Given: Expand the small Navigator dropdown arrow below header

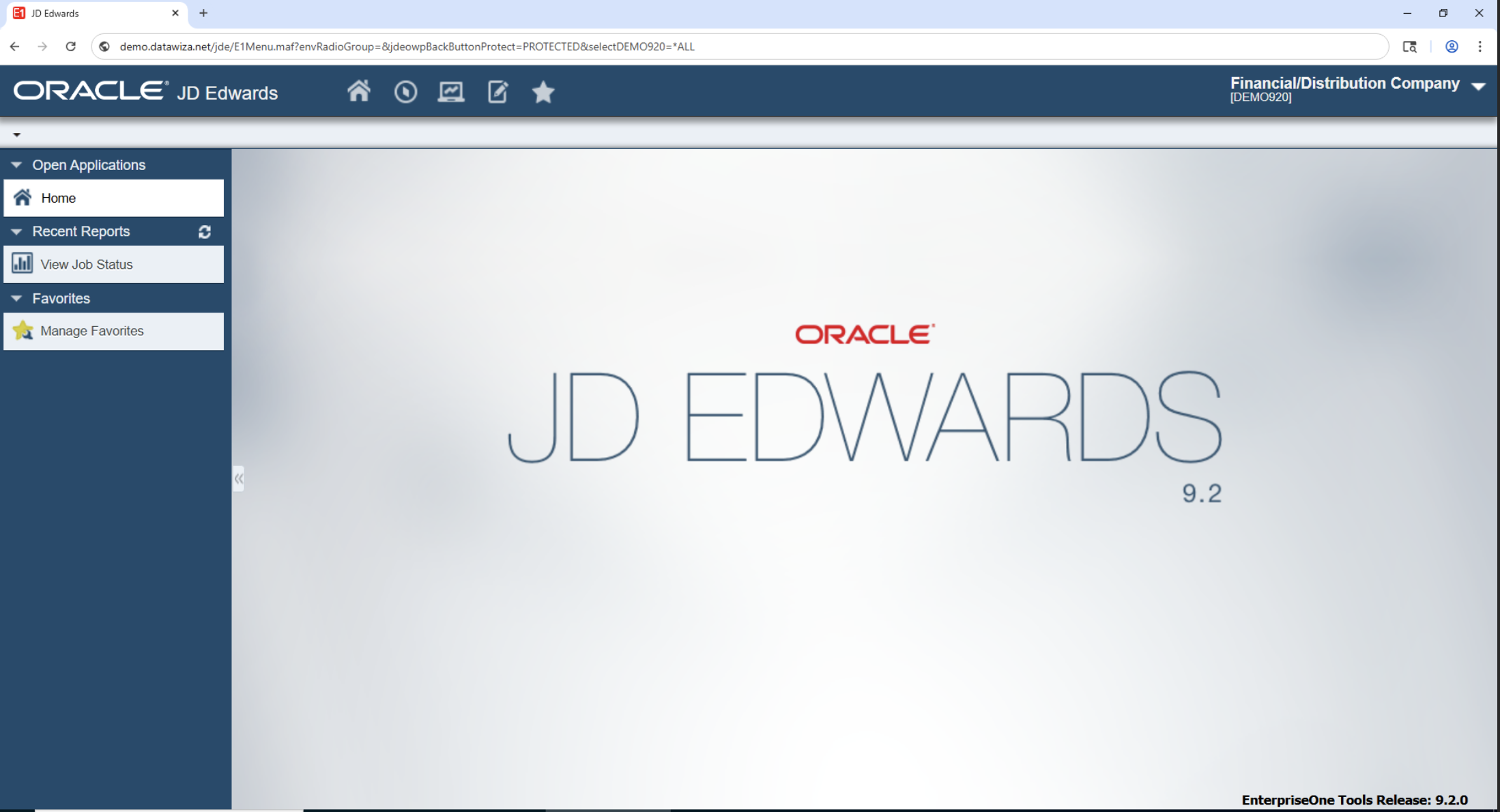Looking at the screenshot, I should (x=16, y=135).
